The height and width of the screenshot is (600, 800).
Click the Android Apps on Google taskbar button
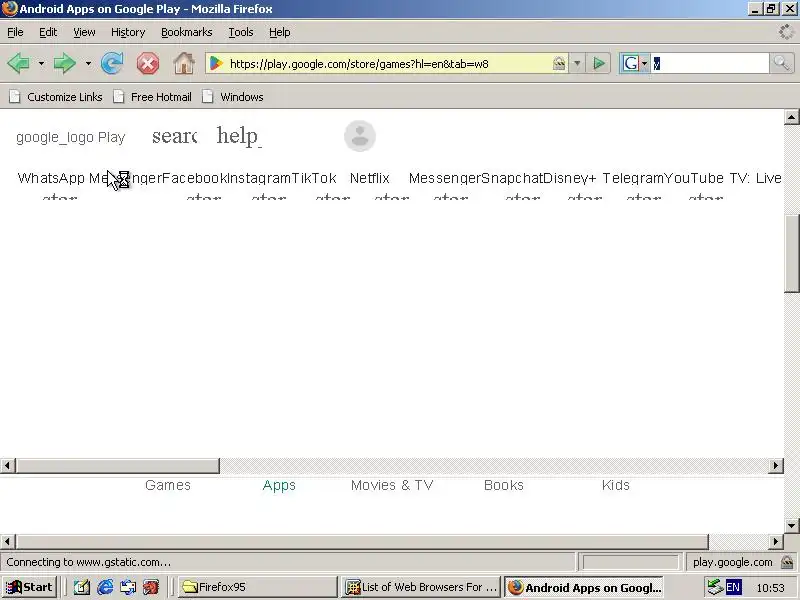pos(584,587)
